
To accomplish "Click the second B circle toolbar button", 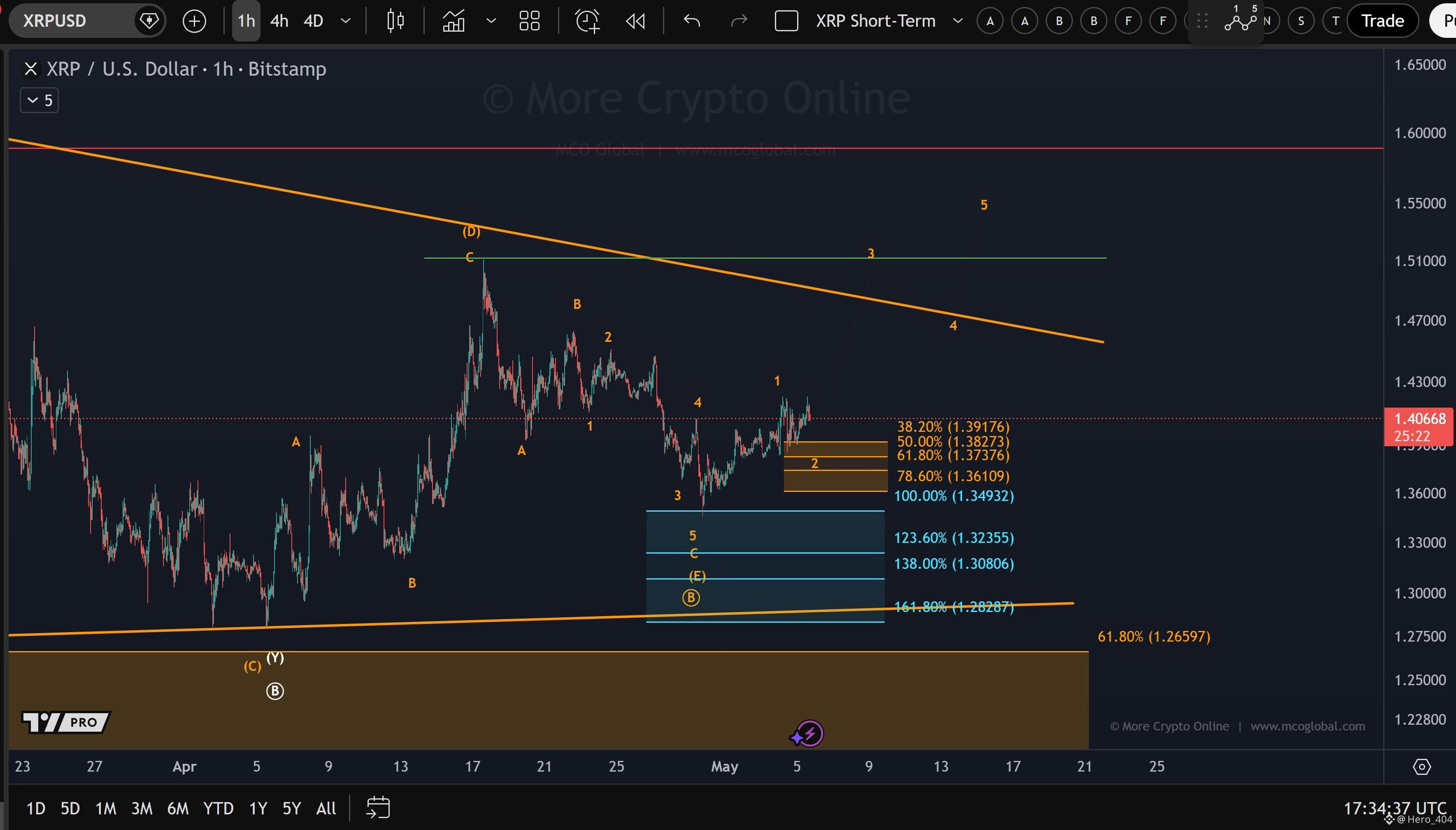I will (1094, 21).
